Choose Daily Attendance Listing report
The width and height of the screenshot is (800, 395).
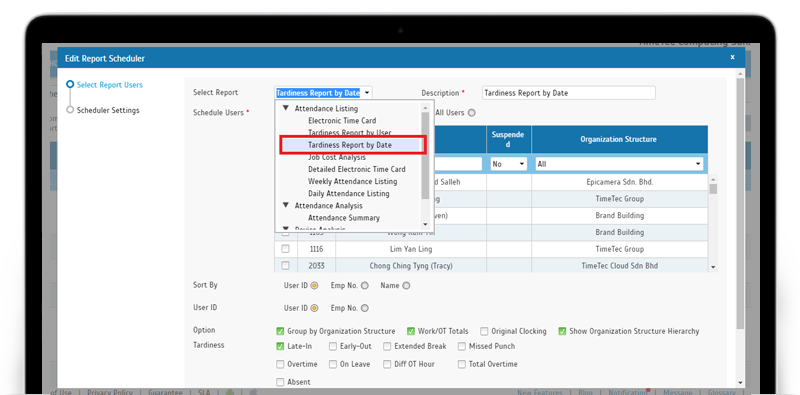click(348, 193)
